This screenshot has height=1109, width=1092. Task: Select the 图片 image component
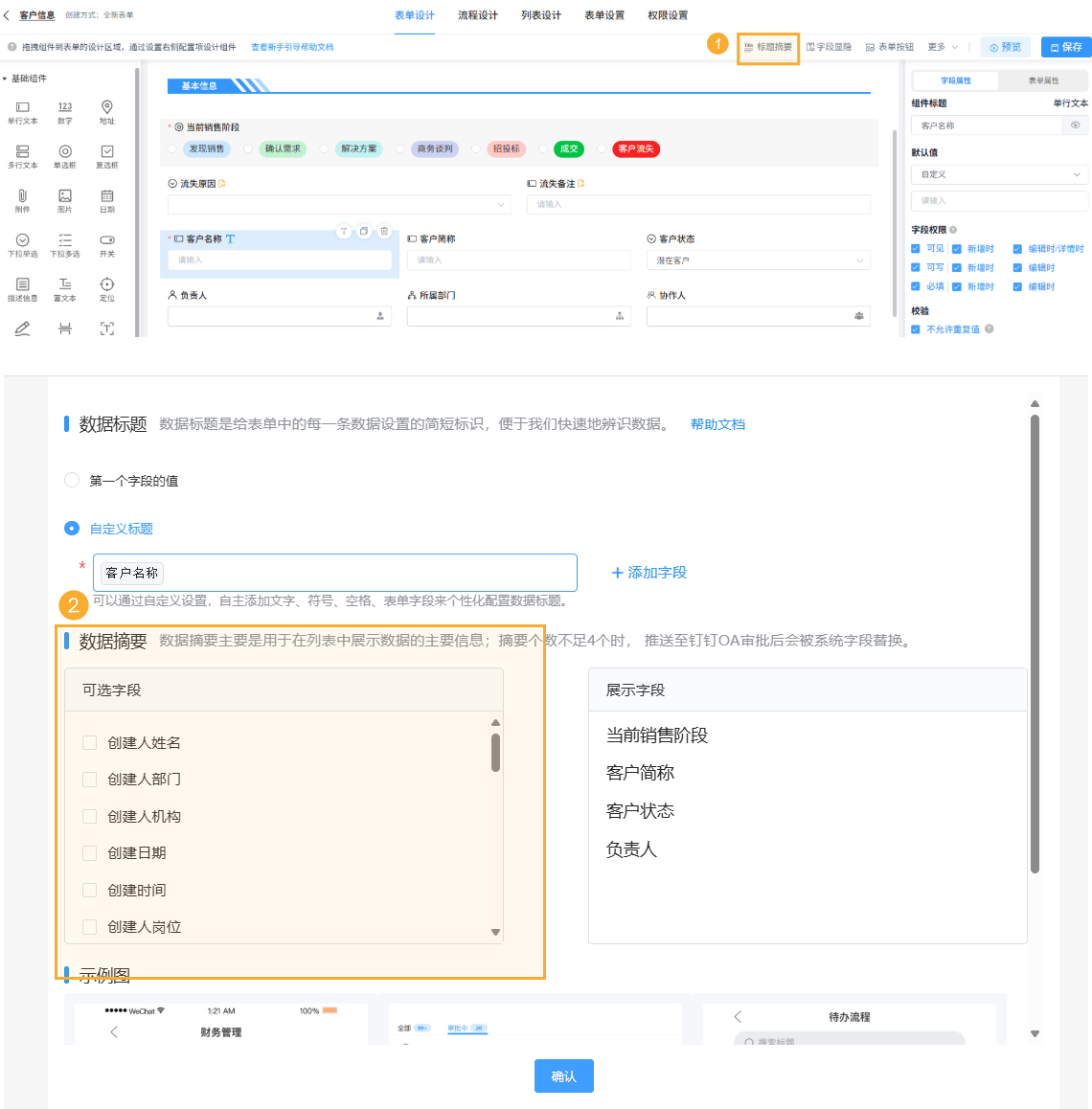(x=64, y=198)
